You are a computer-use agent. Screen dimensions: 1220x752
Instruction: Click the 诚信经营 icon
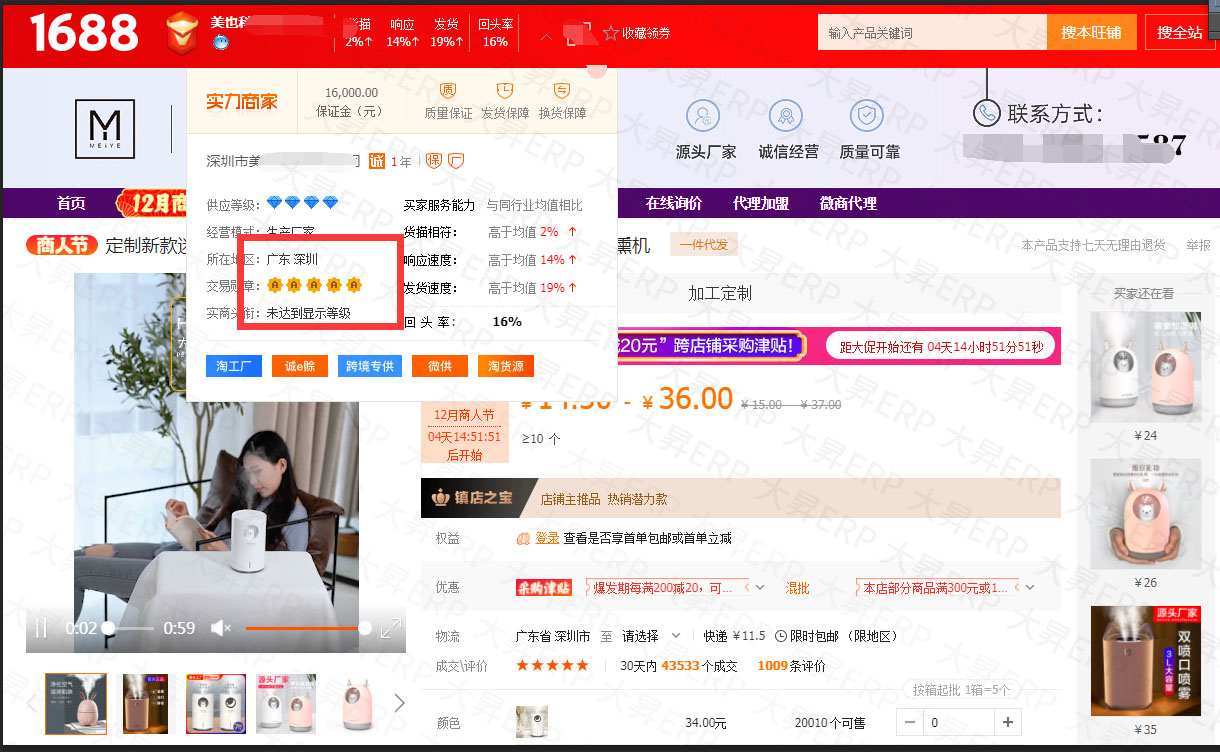click(x=786, y=116)
